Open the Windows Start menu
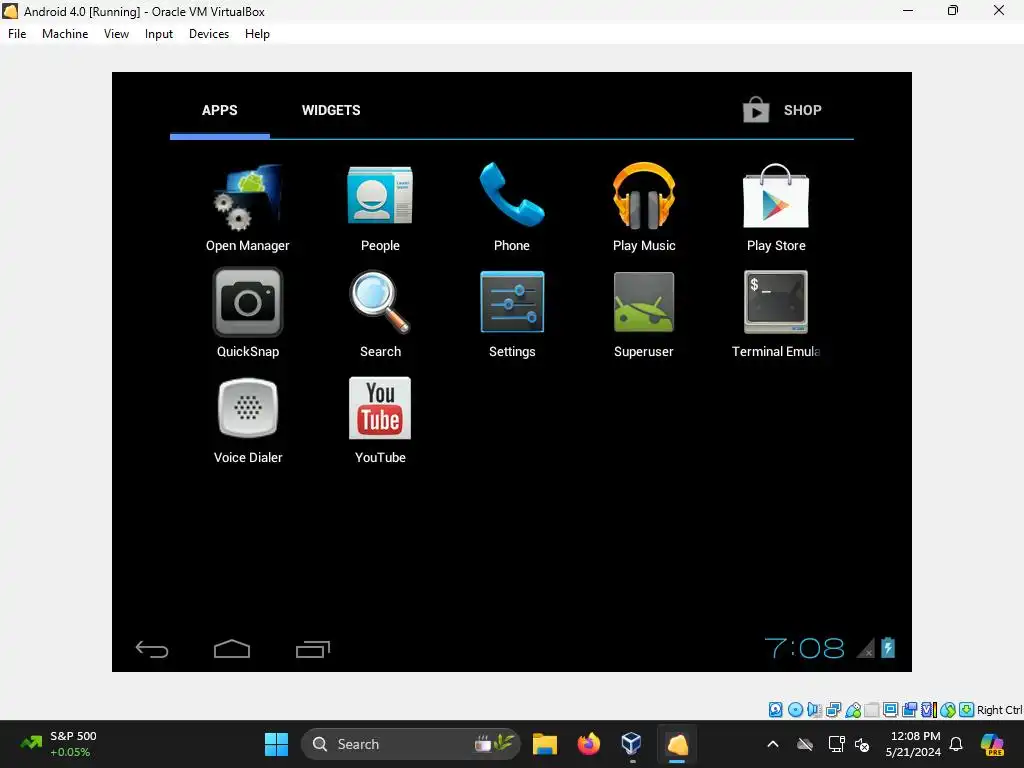 point(276,744)
